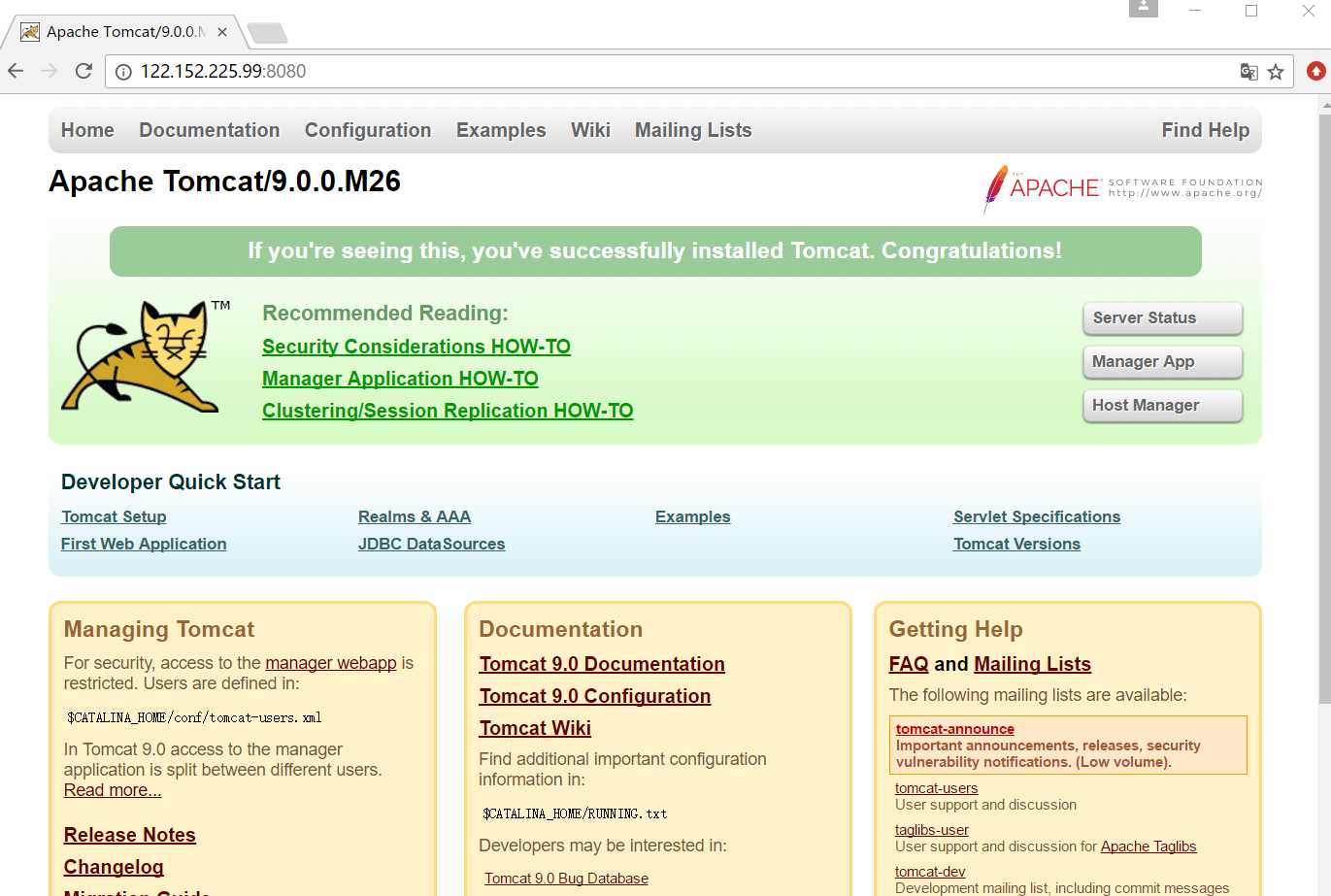Click the Apache Software Foundation logo
This screenshot has height=896, width=1331.
(1121, 187)
